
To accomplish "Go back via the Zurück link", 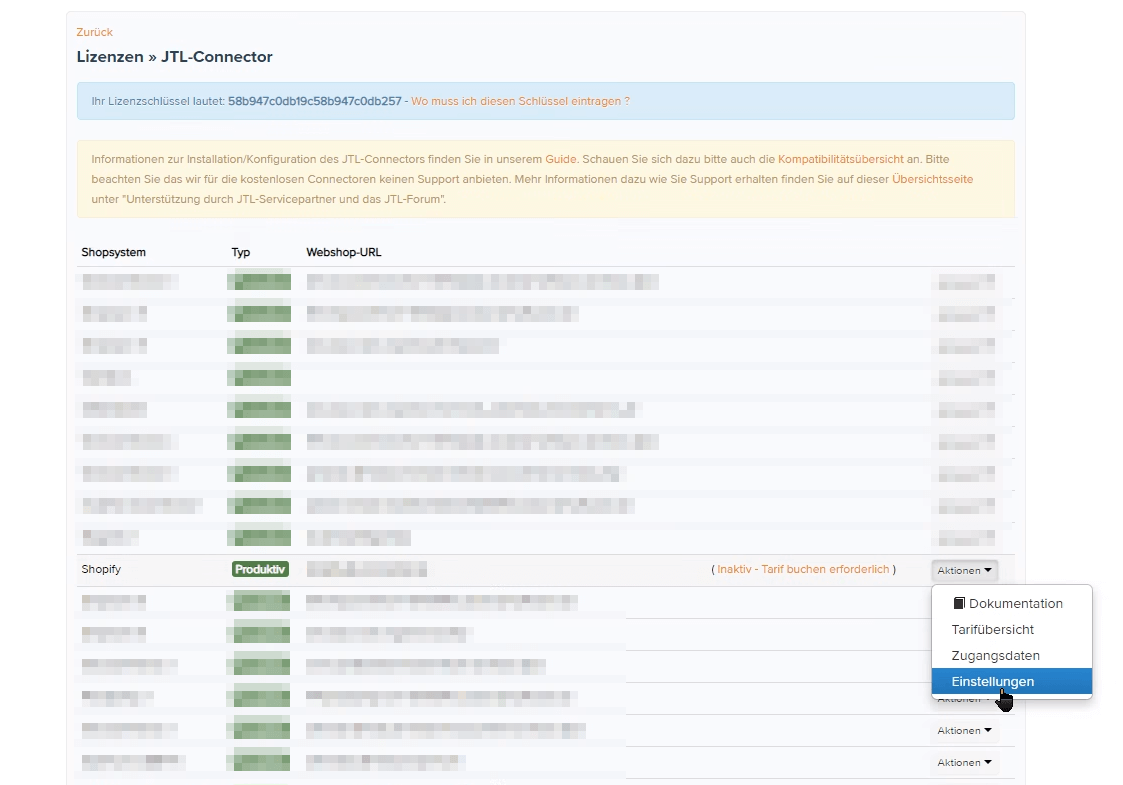I will [95, 32].
